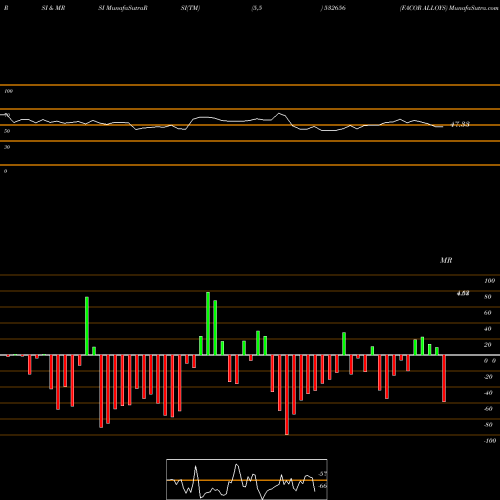Click the MR axis label -40
This screenshot has height=500, width=500.
(488, 393)
